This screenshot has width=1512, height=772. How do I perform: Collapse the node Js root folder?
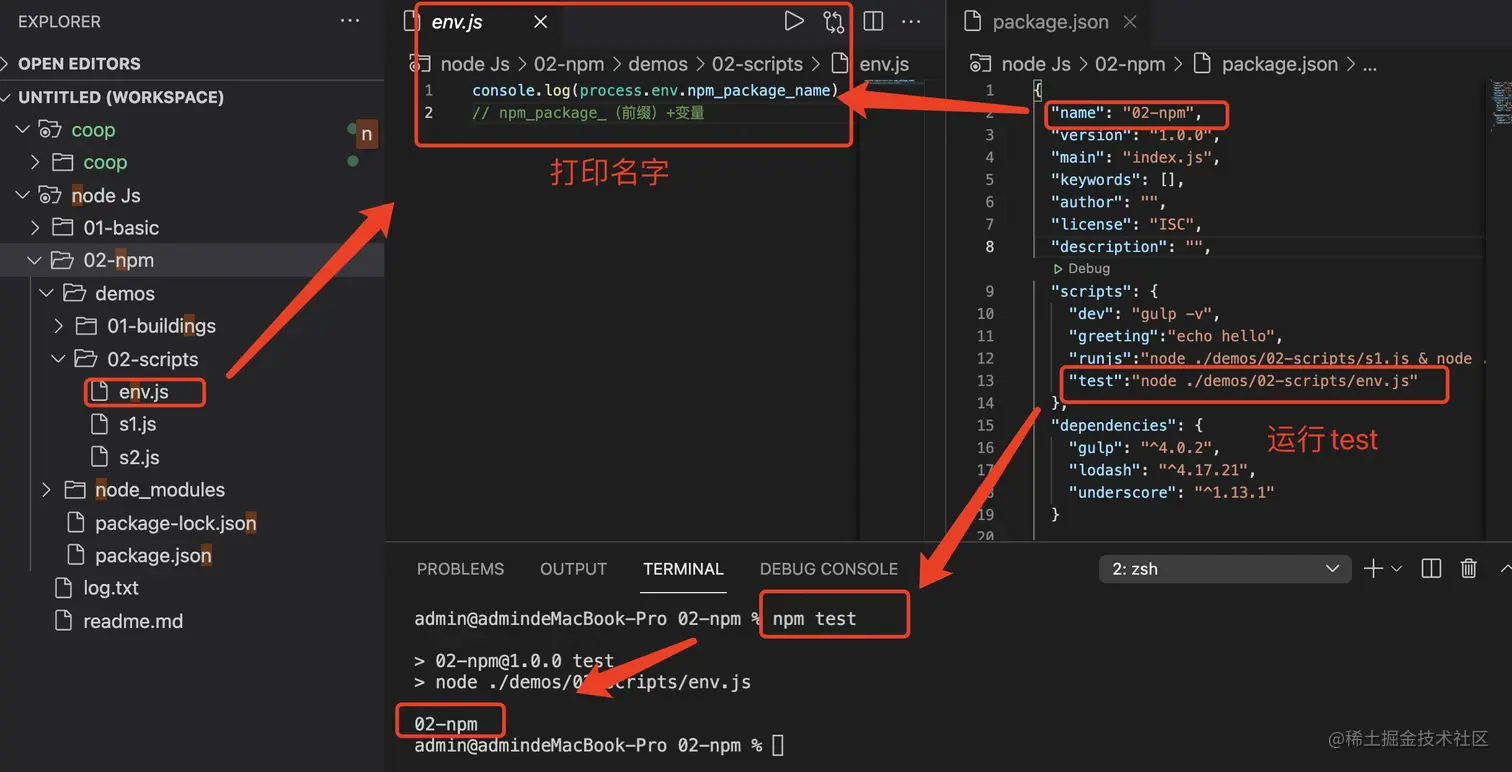22,195
